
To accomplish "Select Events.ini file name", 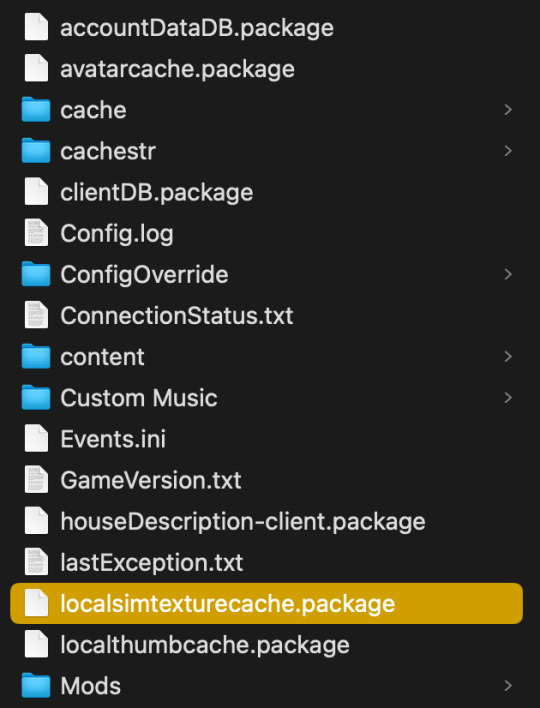I will point(113,439).
